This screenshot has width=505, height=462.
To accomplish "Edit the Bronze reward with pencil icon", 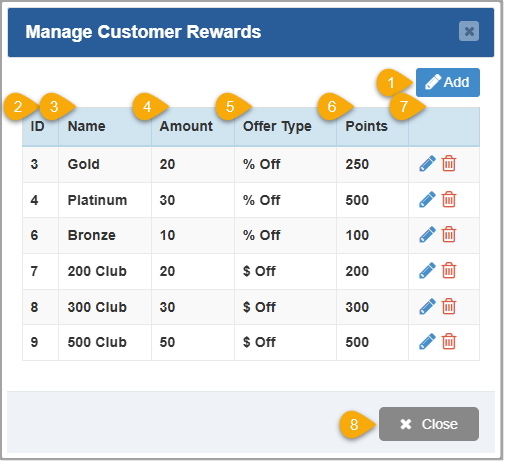I will pos(427,235).
